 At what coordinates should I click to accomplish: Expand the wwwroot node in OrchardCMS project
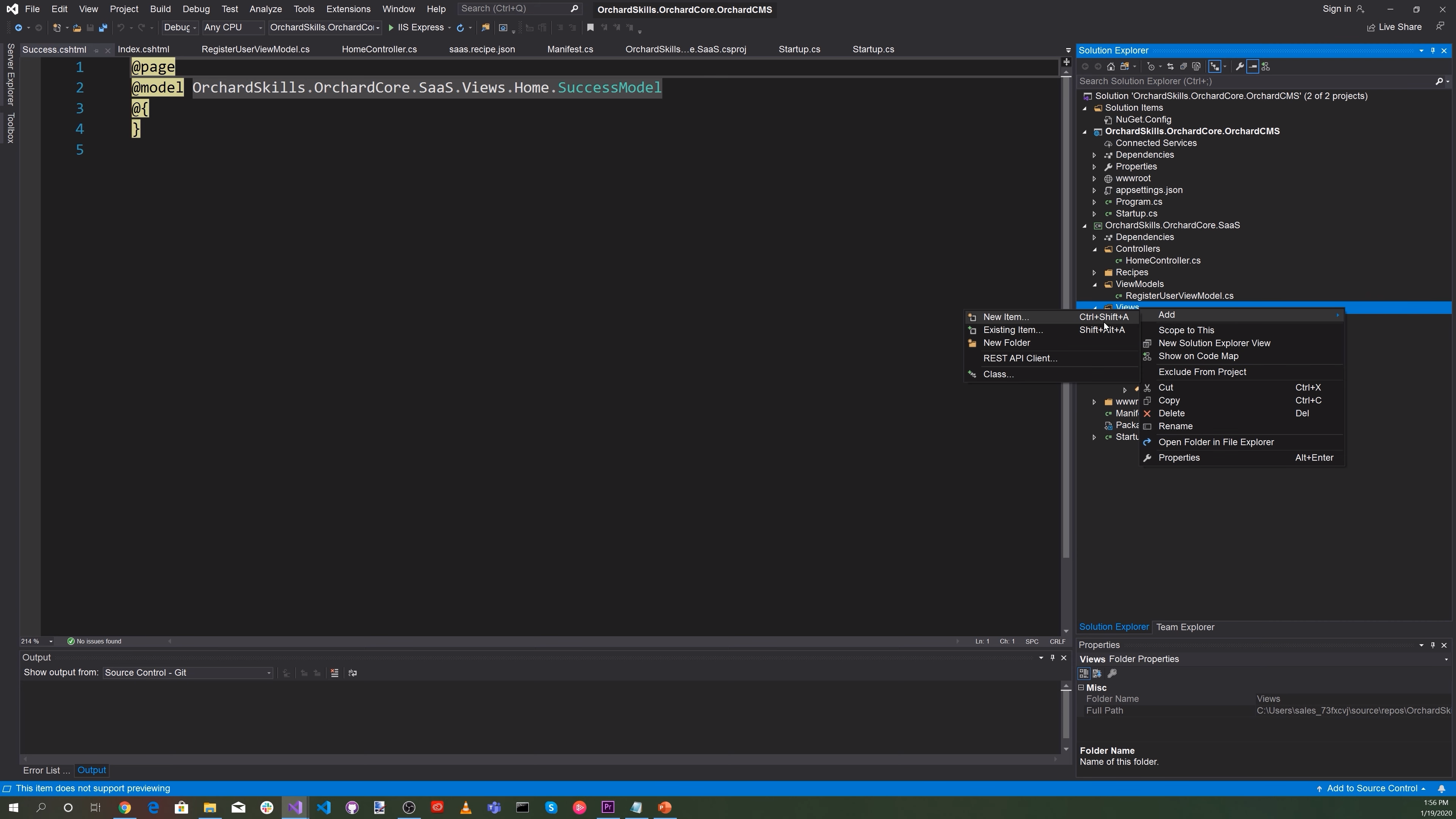click(x=1095, y=179)
